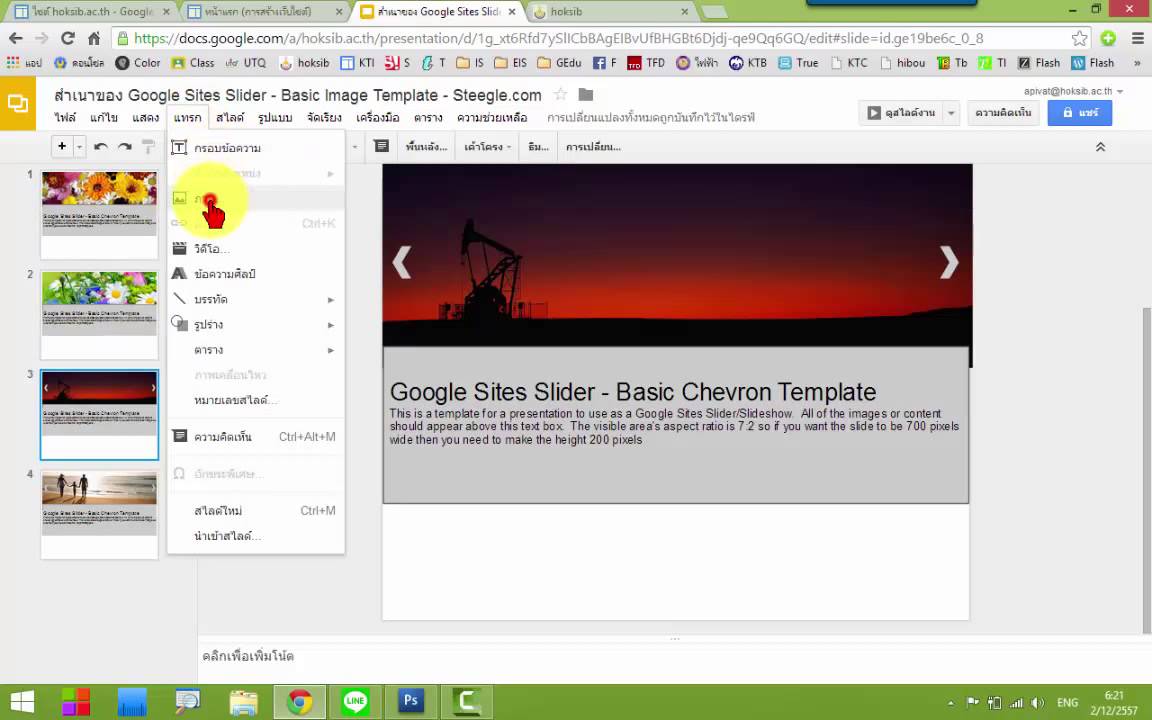Click the left chevron on slide image
1152x720 pixels.
pyautogui.click(x=401, y=262)
